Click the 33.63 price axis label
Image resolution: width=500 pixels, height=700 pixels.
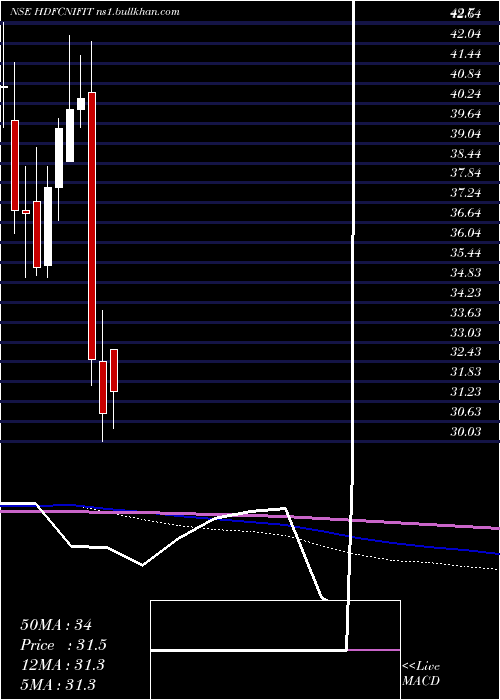coord(466,312)
